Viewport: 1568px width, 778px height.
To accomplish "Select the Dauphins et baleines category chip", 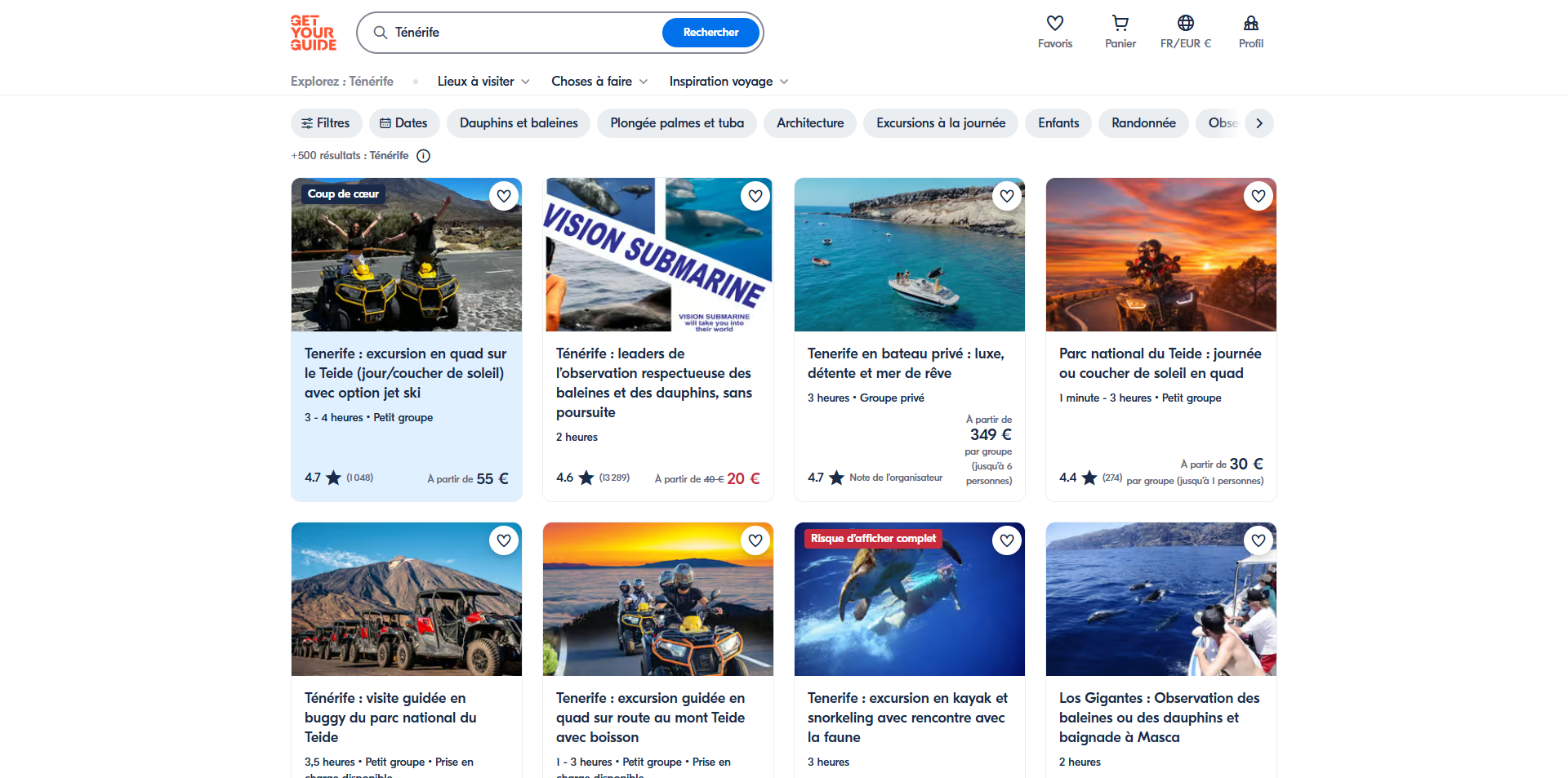I will coord(519,123).
